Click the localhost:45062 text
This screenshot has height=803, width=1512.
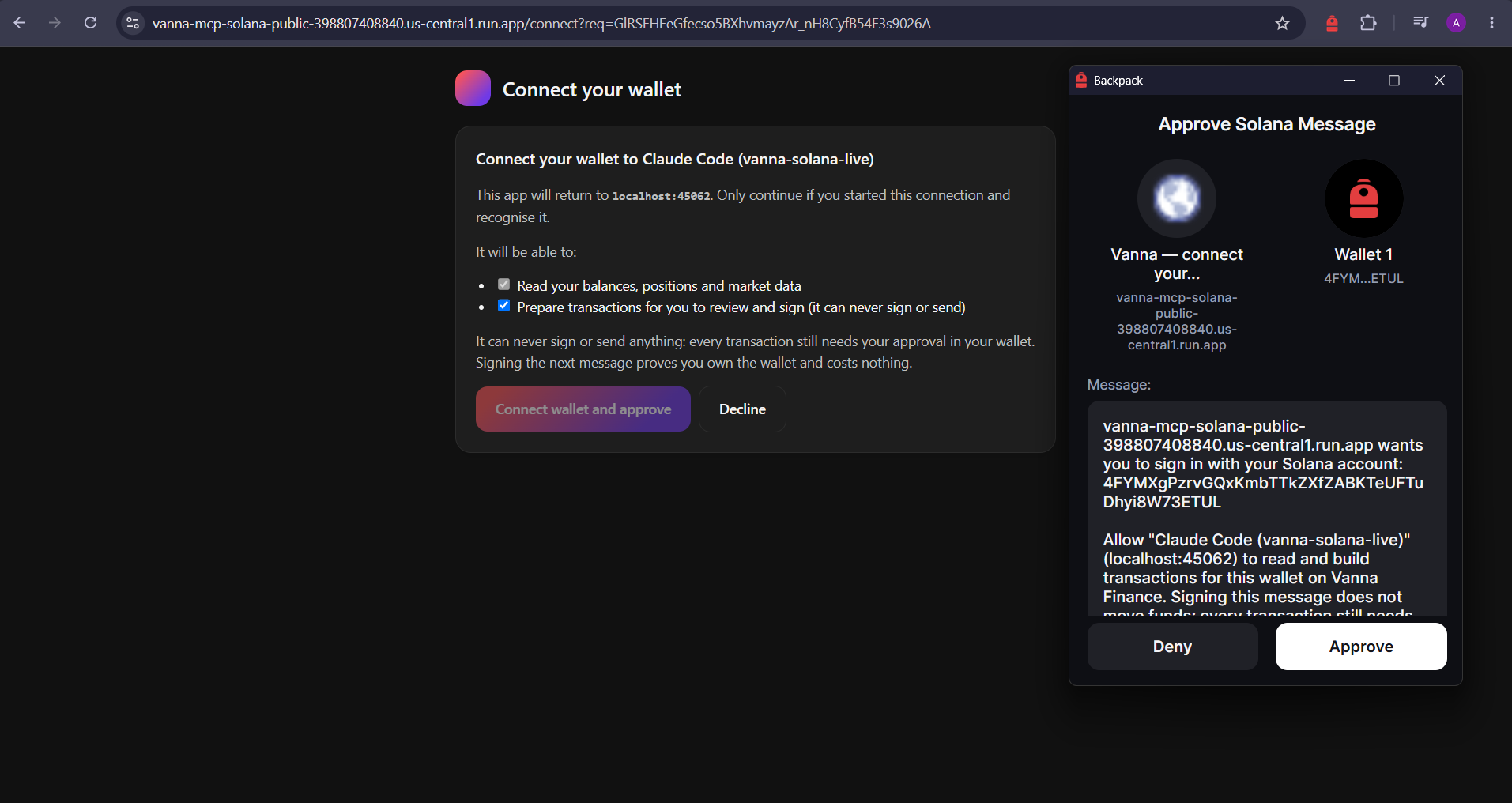point(661,196)
